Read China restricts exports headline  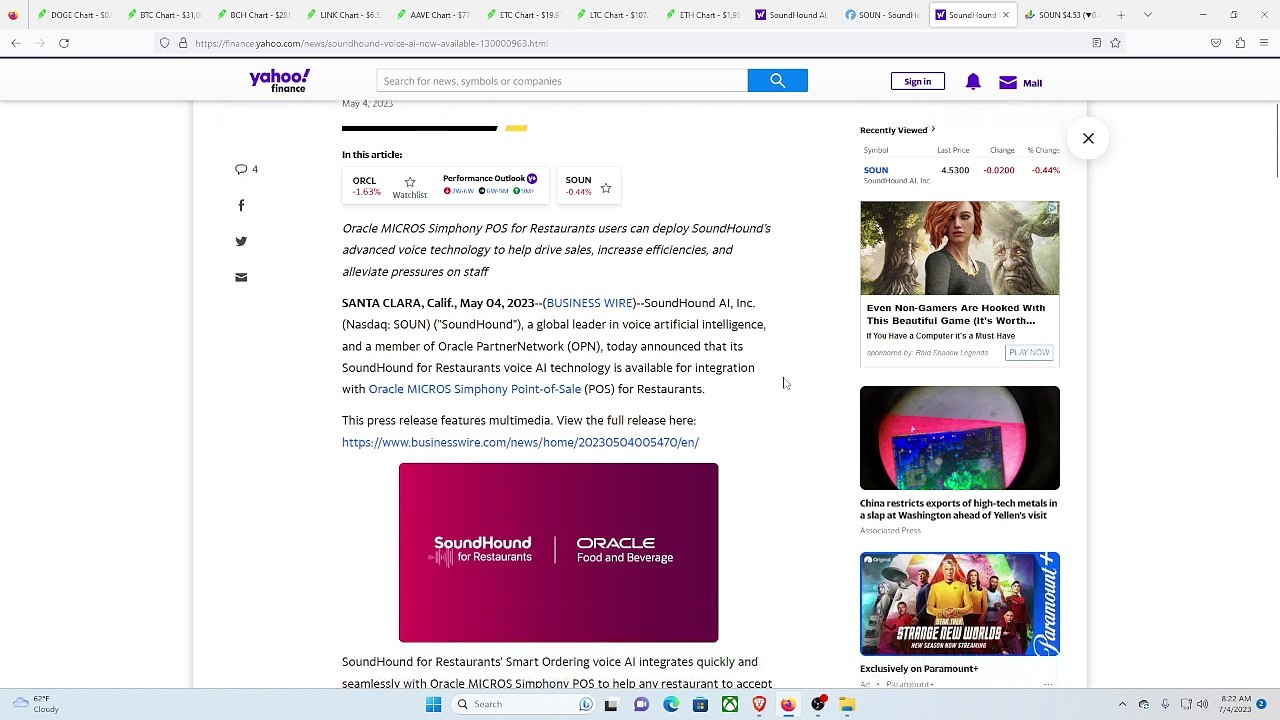click(958, 509)
